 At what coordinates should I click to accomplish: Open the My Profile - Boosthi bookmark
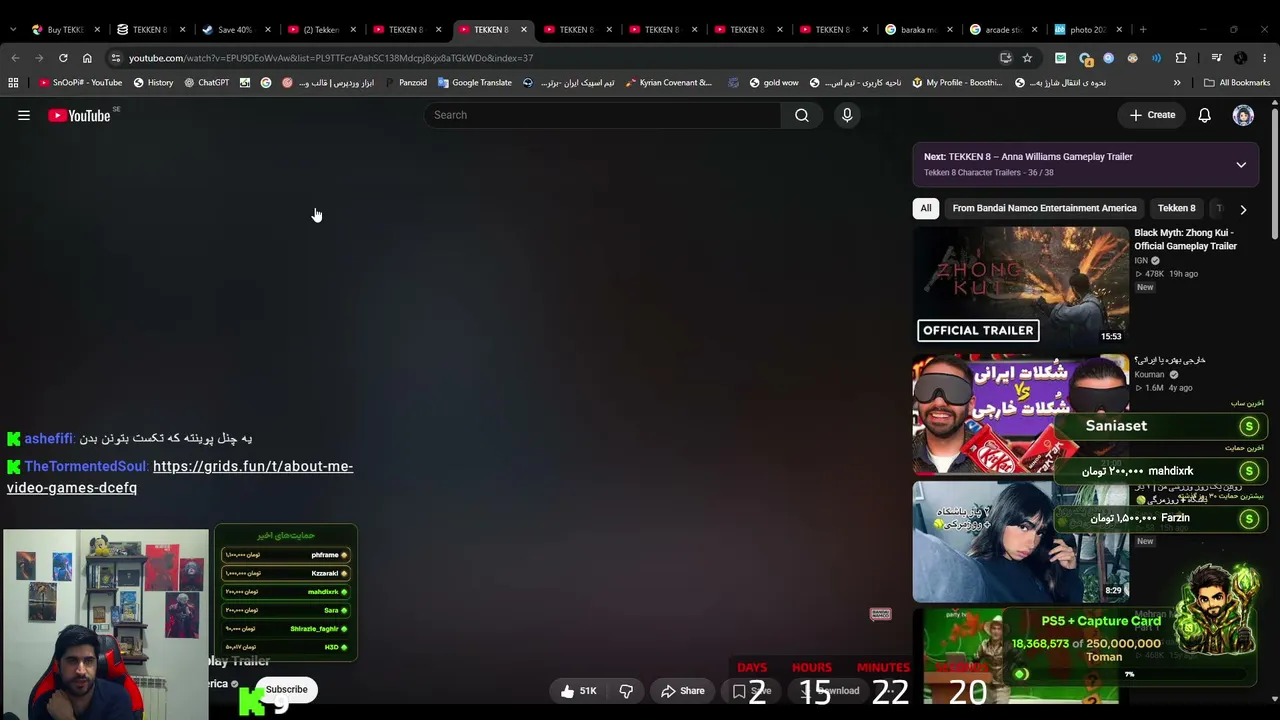coord(956,83)
